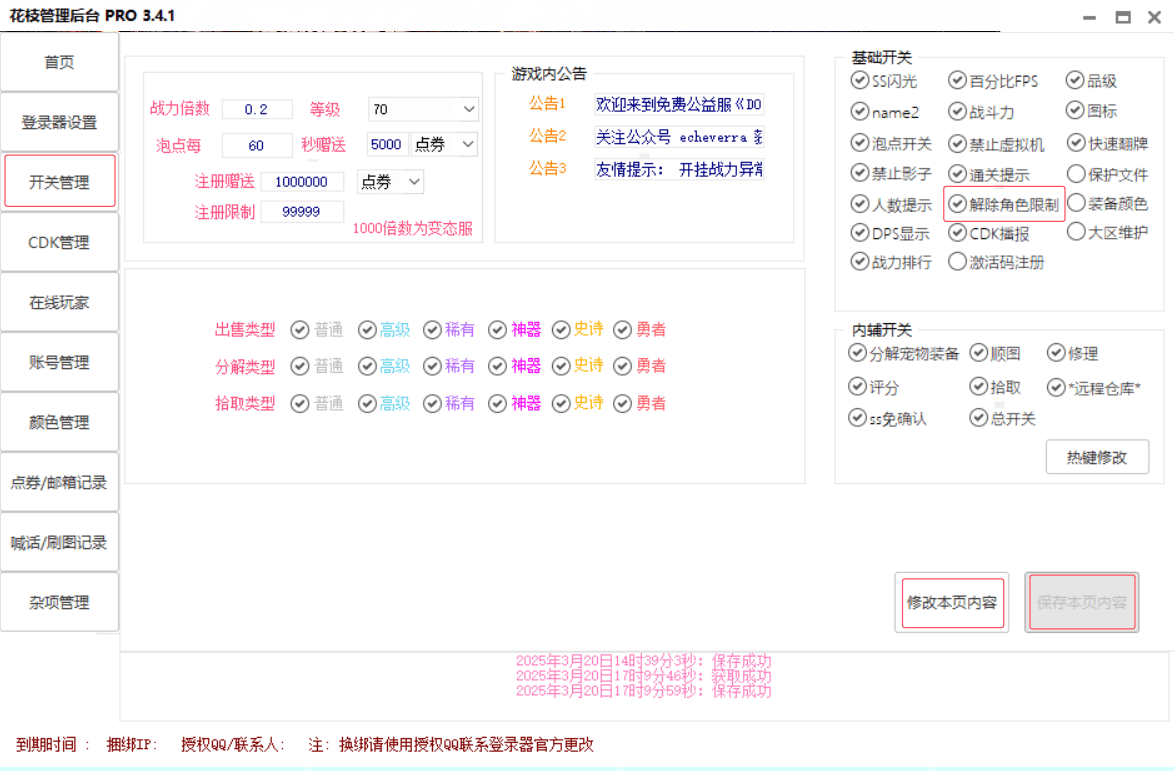Open the 首页 sidebar tab
Screen dimensions: 1175x771
59,62
